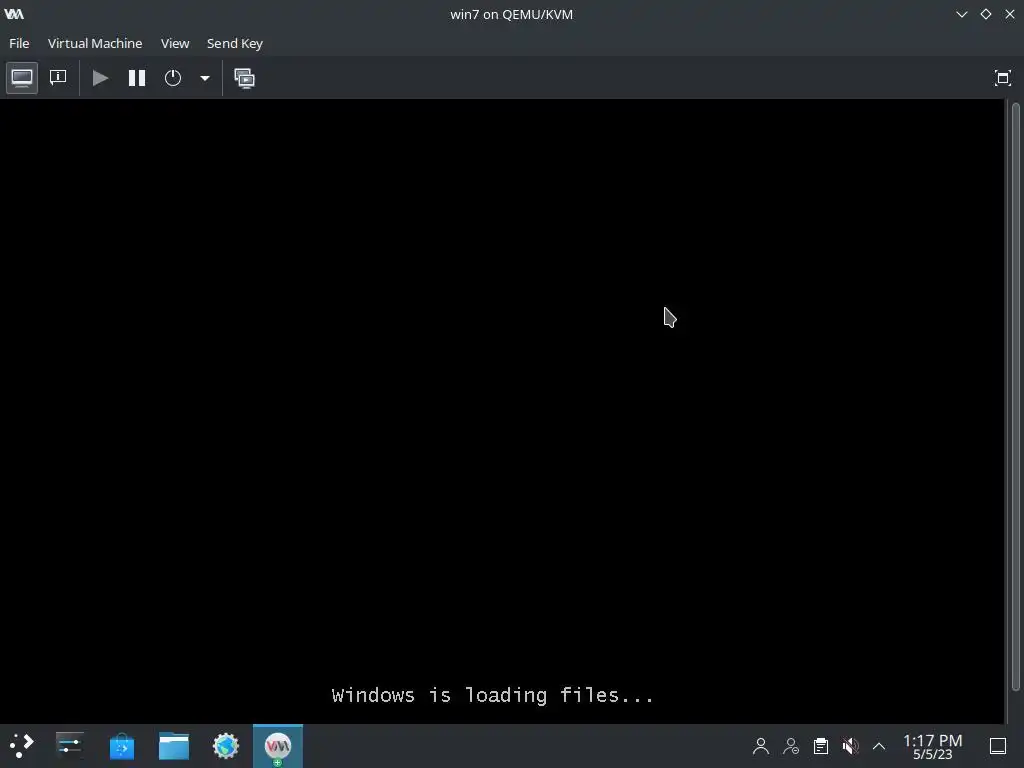Click the virt-manager logo in title bar
The height and width of the screenshot is (768, 1024).
click(14, 14)
